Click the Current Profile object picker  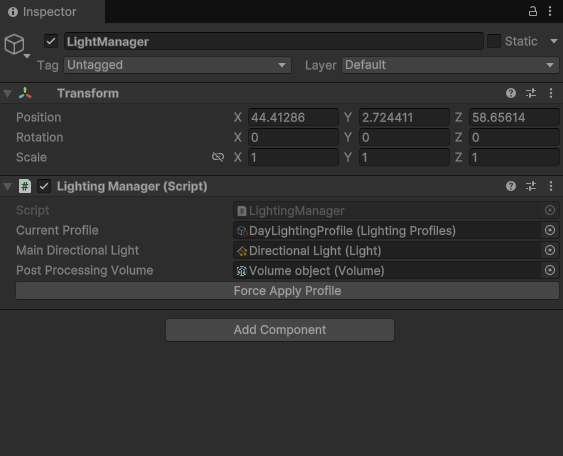550,230
